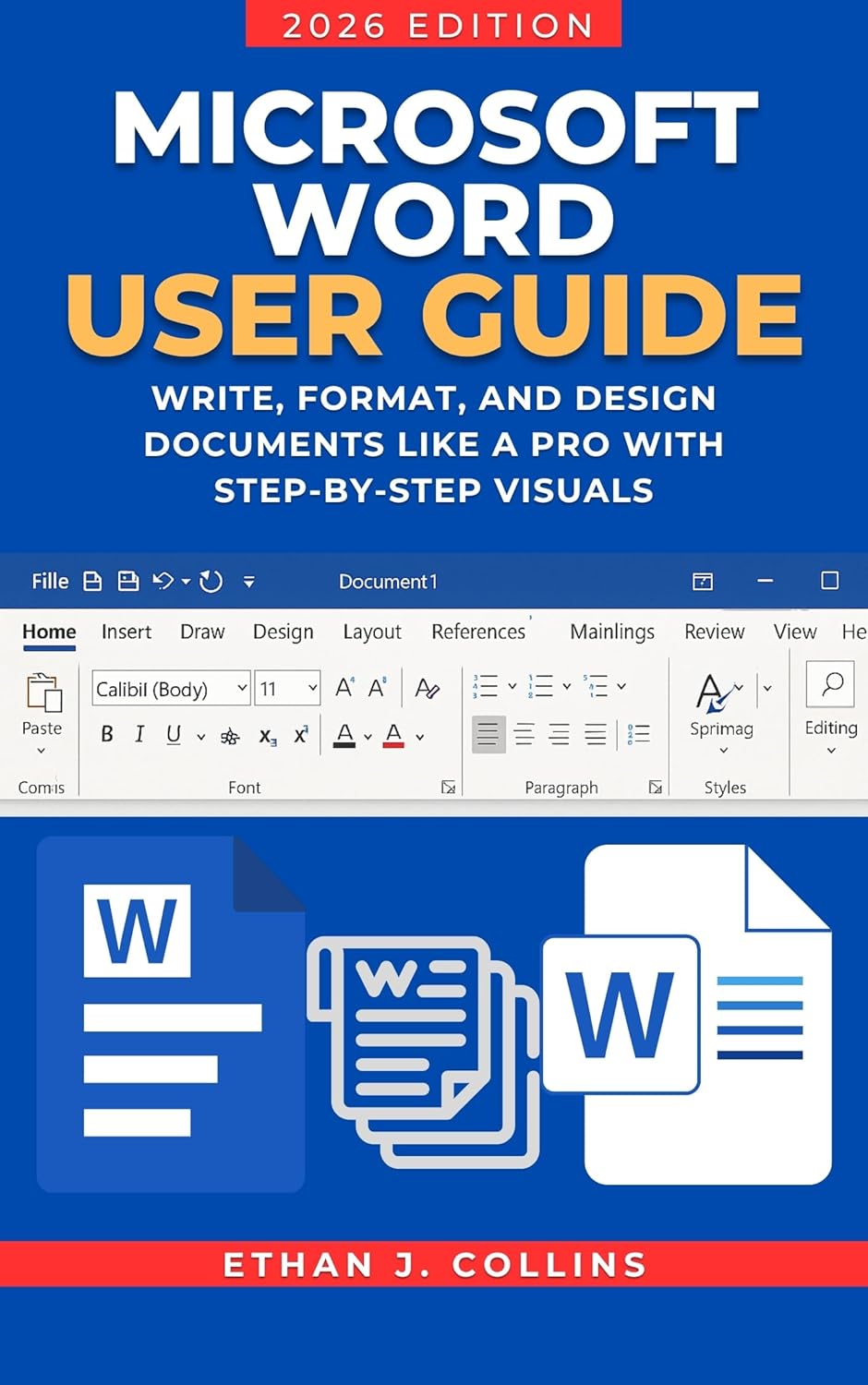Apply superscript formatting

(300, 733)
